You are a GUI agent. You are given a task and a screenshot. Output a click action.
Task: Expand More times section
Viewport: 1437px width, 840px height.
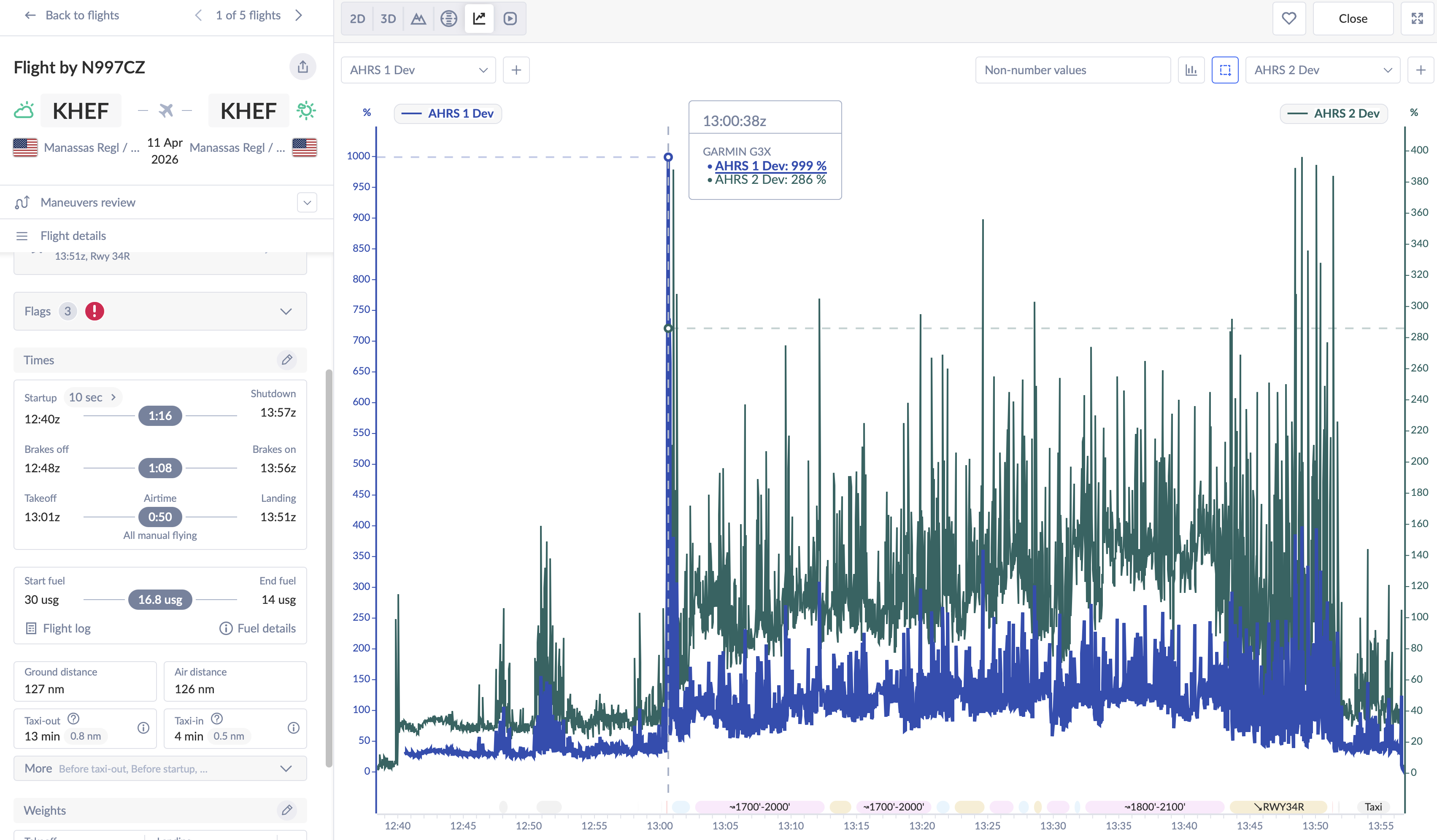click(x=160, y=768)
